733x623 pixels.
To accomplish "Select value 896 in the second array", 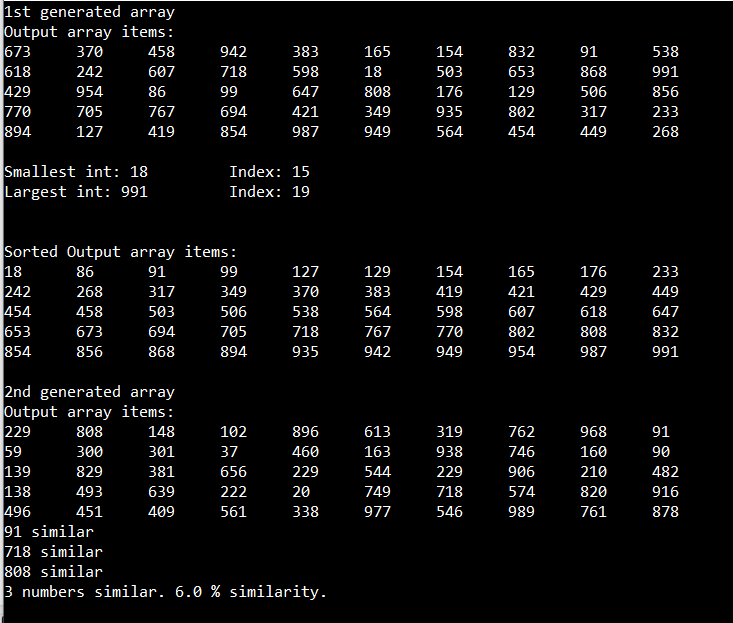I will point(305,432).
